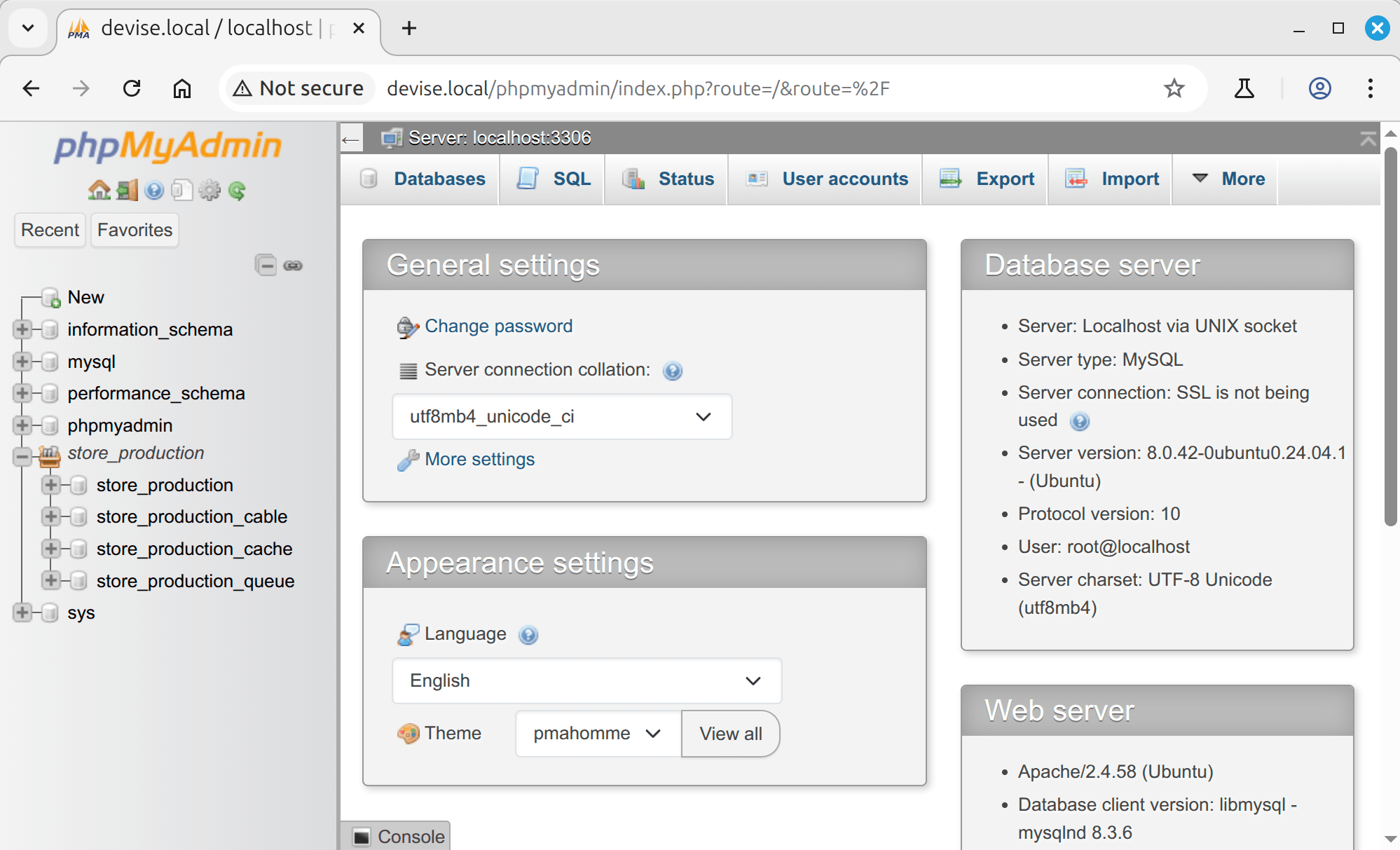Viewport: 1400px width, 850px height.
Task: Open phpMyAdmin documentation question icon
Action: (154, 190)
